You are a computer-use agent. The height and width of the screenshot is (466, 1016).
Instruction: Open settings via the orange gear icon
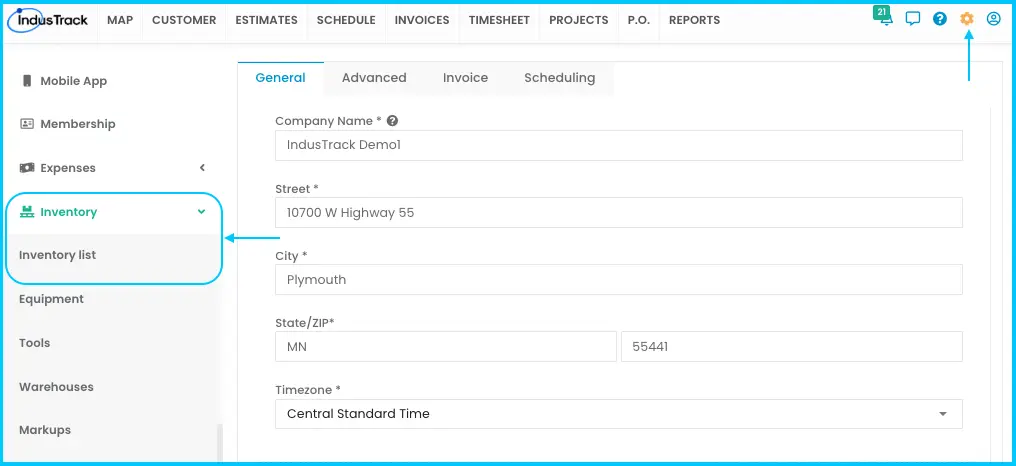coord(967,19)
